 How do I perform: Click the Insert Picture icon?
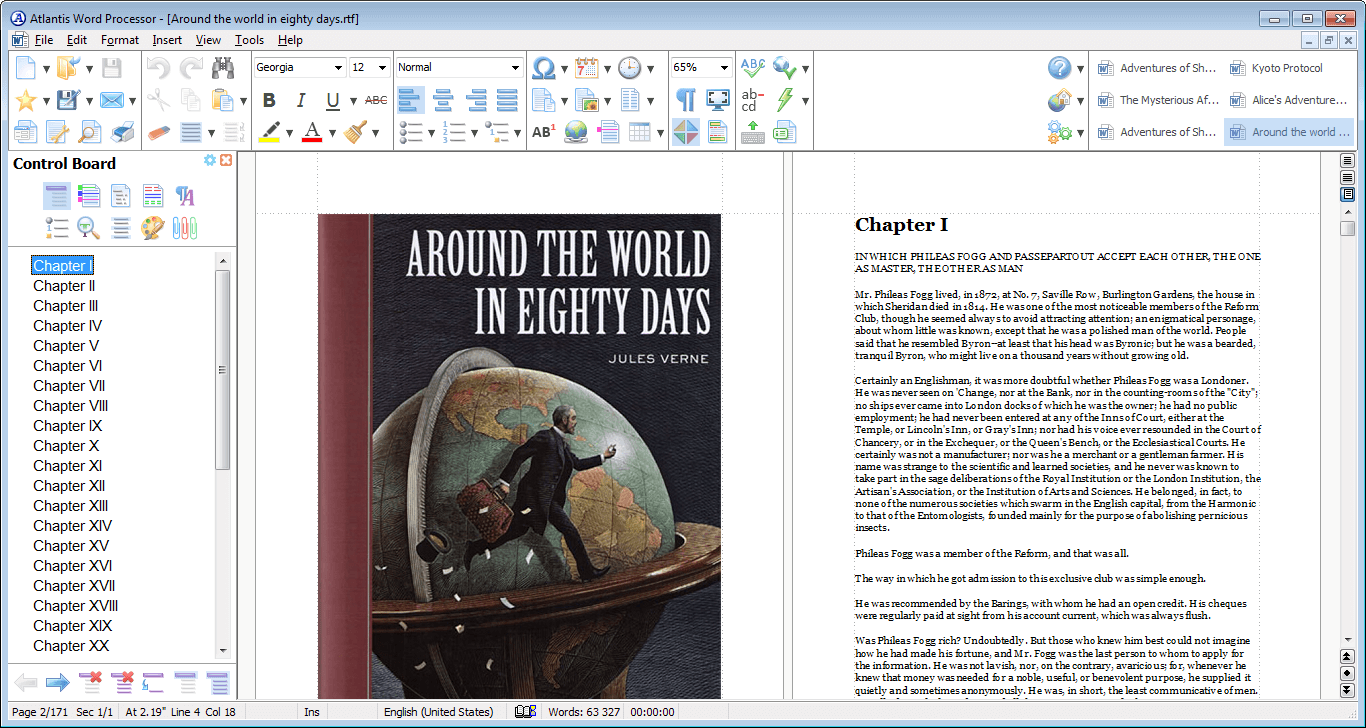[586, 100]
